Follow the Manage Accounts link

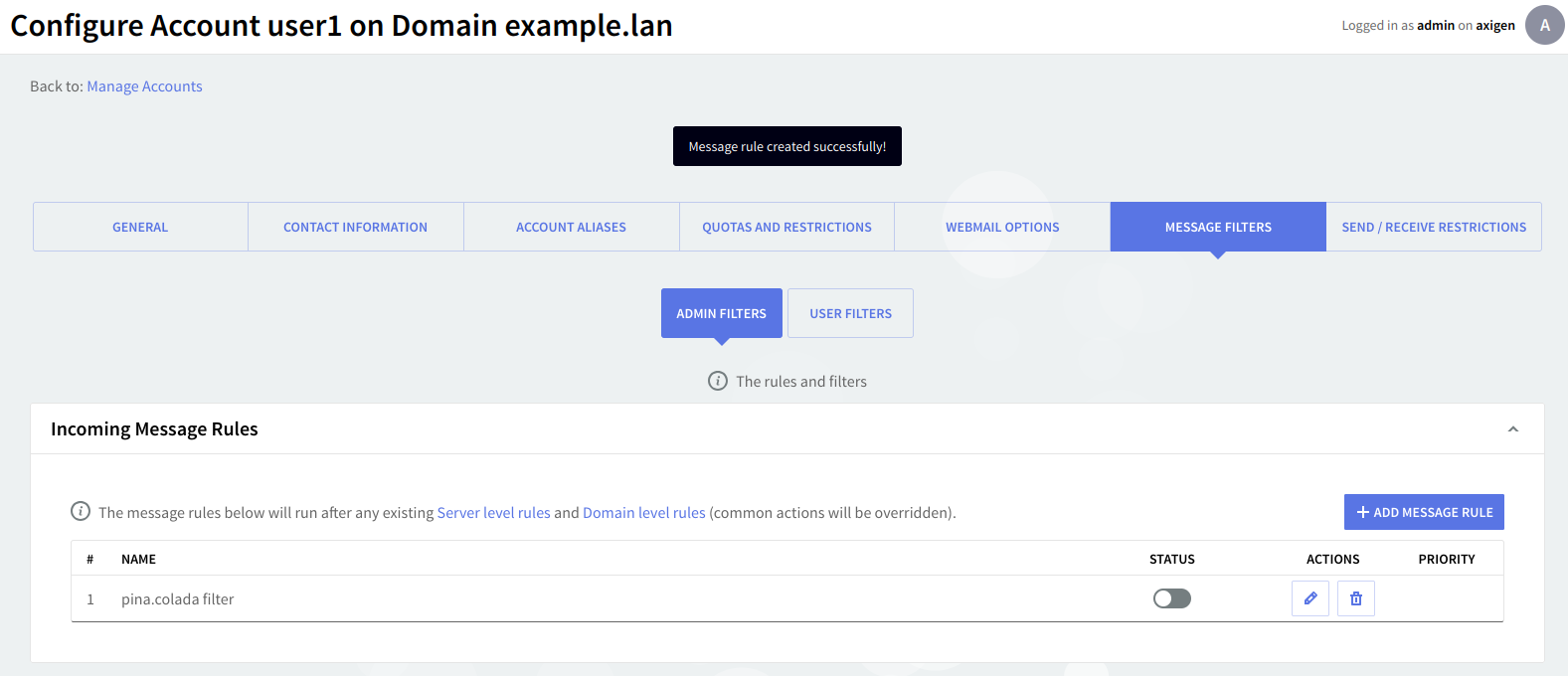(144, 86)
